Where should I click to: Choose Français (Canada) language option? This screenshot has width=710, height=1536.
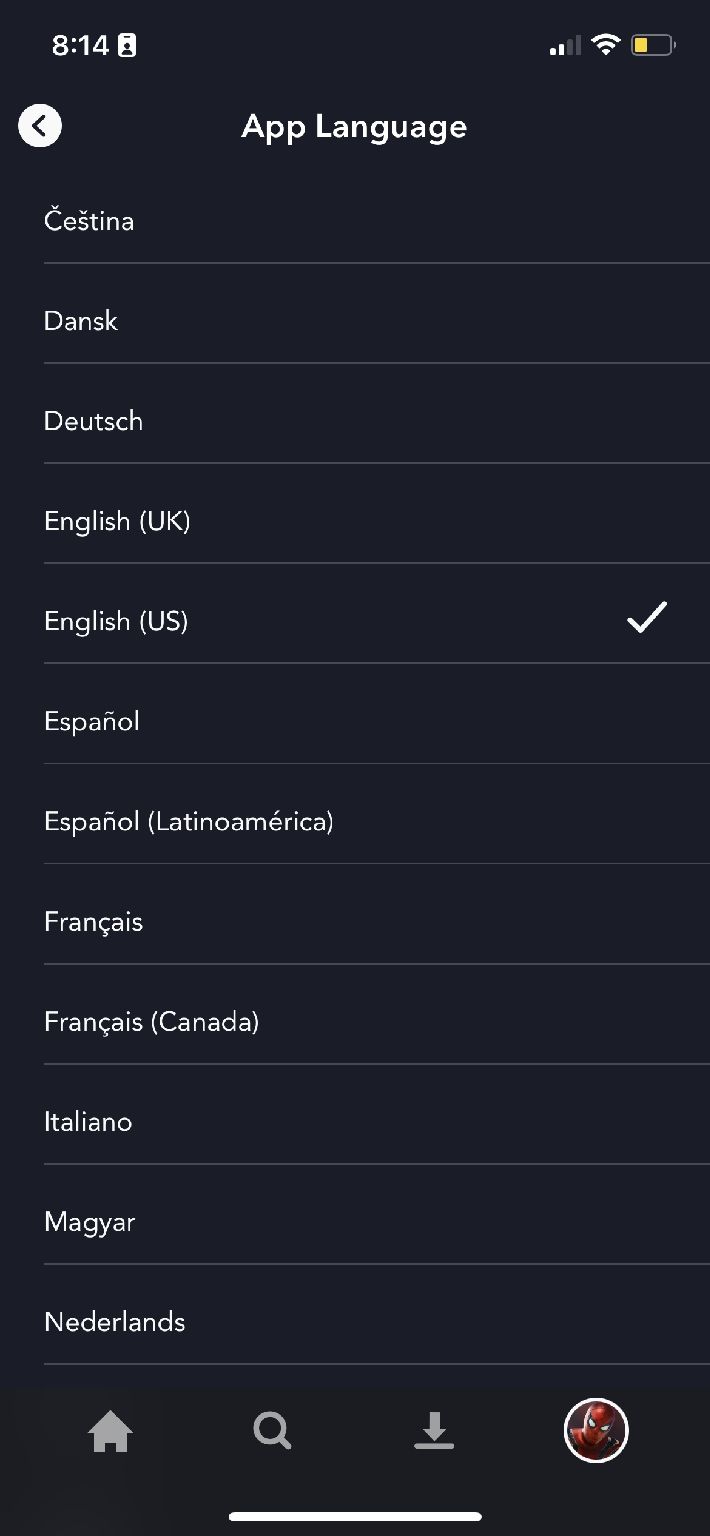pyautogui.click(x=151, y=1021)
